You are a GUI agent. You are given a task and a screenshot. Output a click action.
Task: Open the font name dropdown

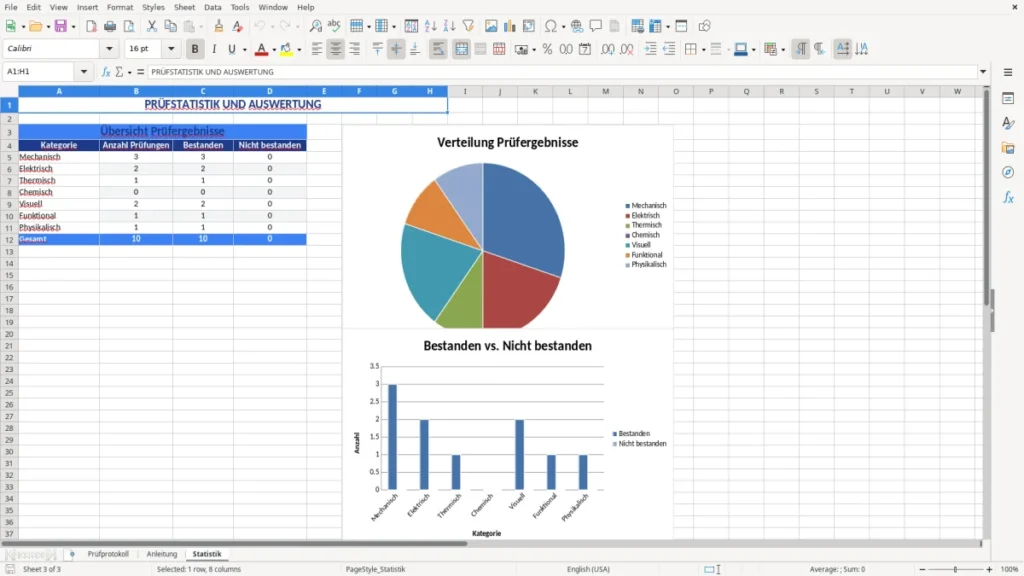pyautogui.click(x=109, y=48)
